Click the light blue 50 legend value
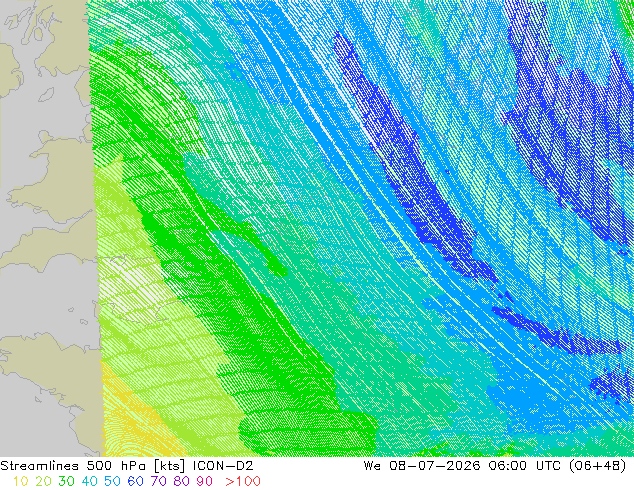Screen dimensions: 634x490 pyautogui.click(x=112, y=482)
